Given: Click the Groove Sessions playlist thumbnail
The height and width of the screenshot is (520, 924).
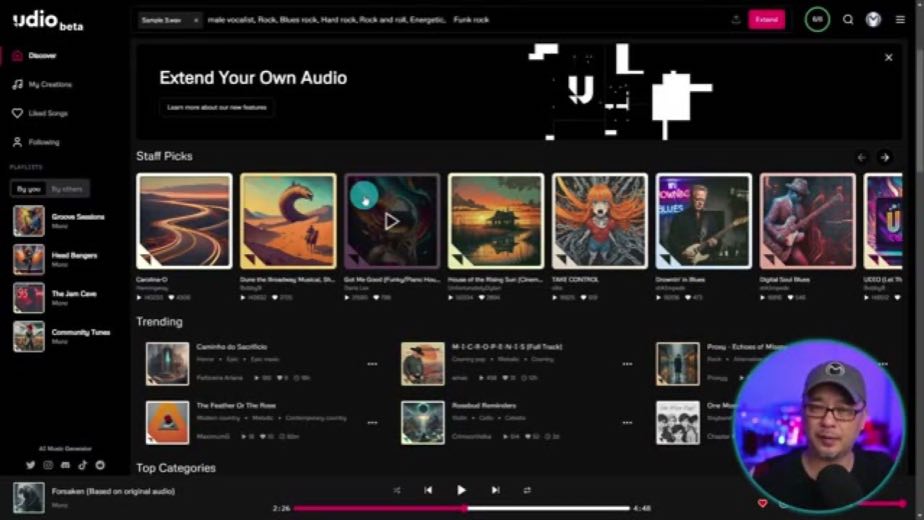Looking at the screenshot, I should coord(29,221).
